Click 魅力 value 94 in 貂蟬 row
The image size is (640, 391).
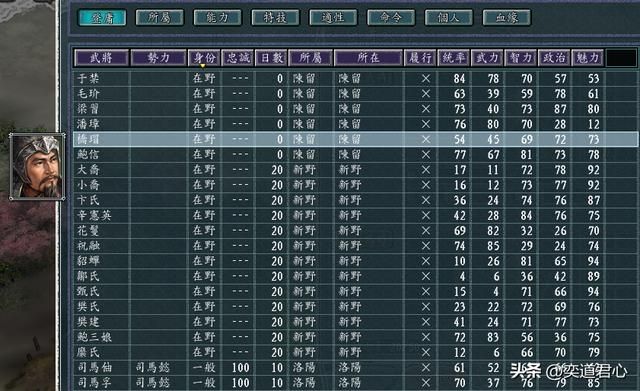pos(593,261)
